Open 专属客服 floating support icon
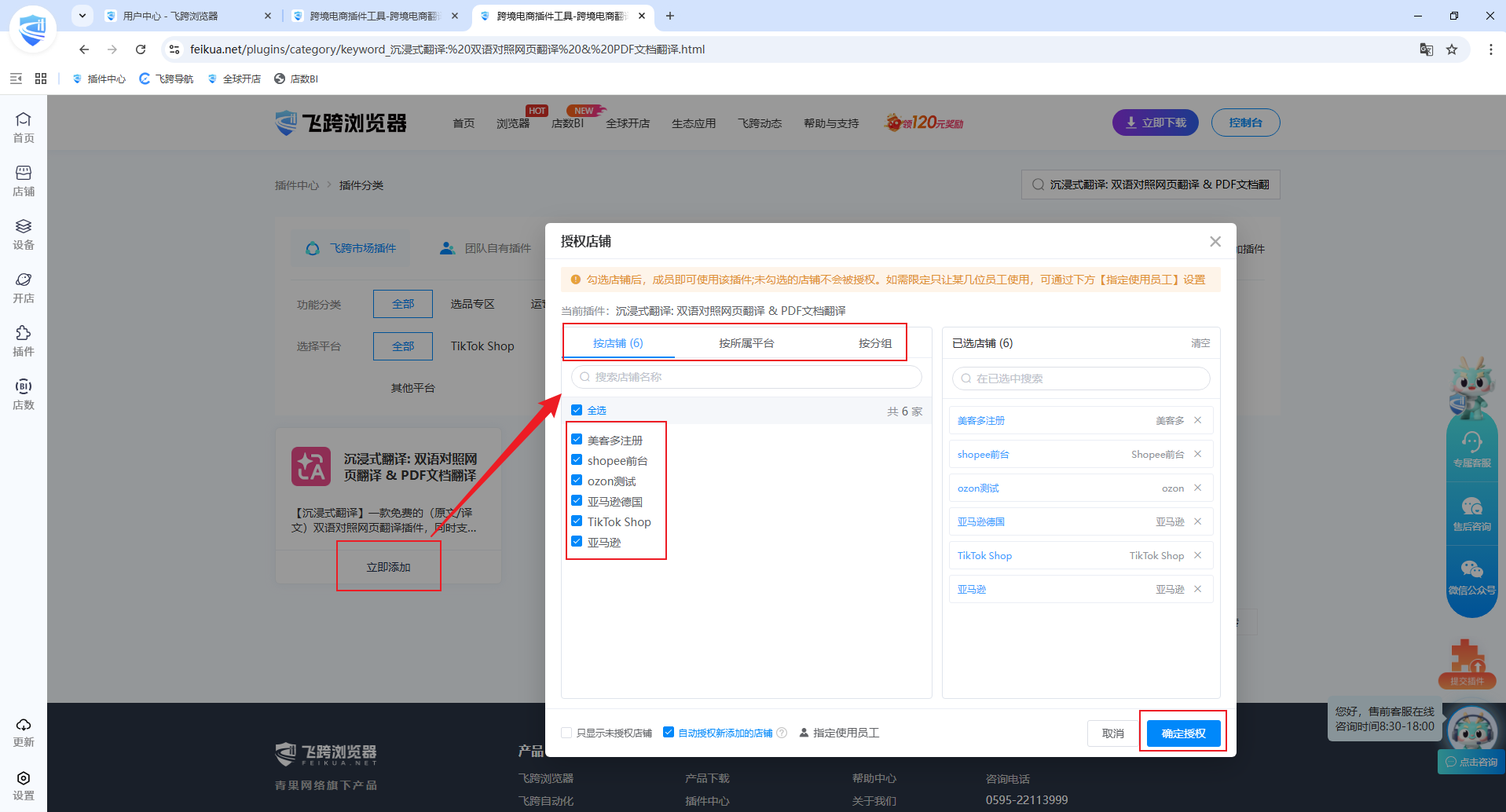 pyautogui.click(x=1472, y=449)
